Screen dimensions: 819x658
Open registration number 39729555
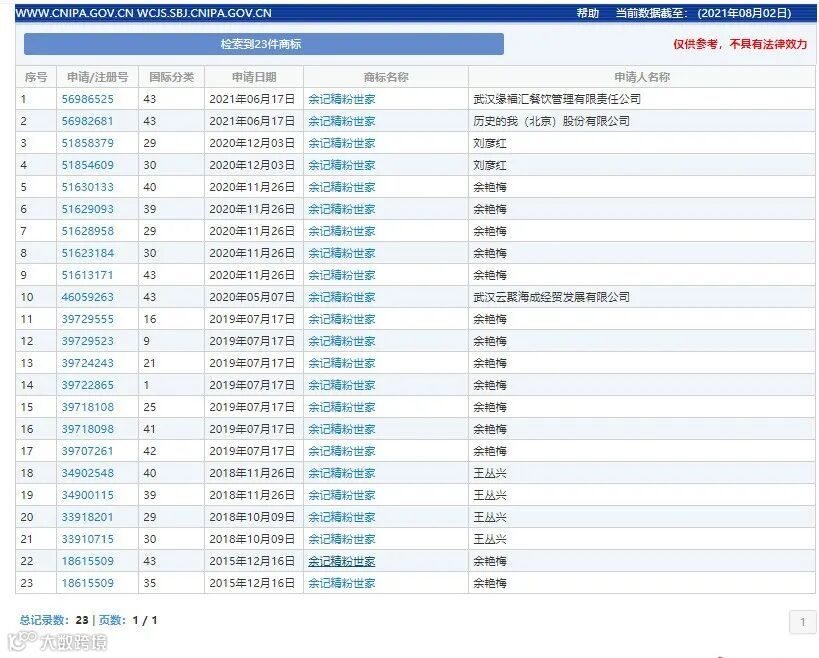(87, 319)
